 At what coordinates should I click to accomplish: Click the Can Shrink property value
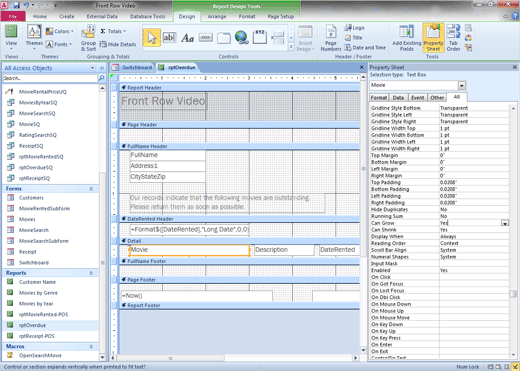[x=474, y=230]
